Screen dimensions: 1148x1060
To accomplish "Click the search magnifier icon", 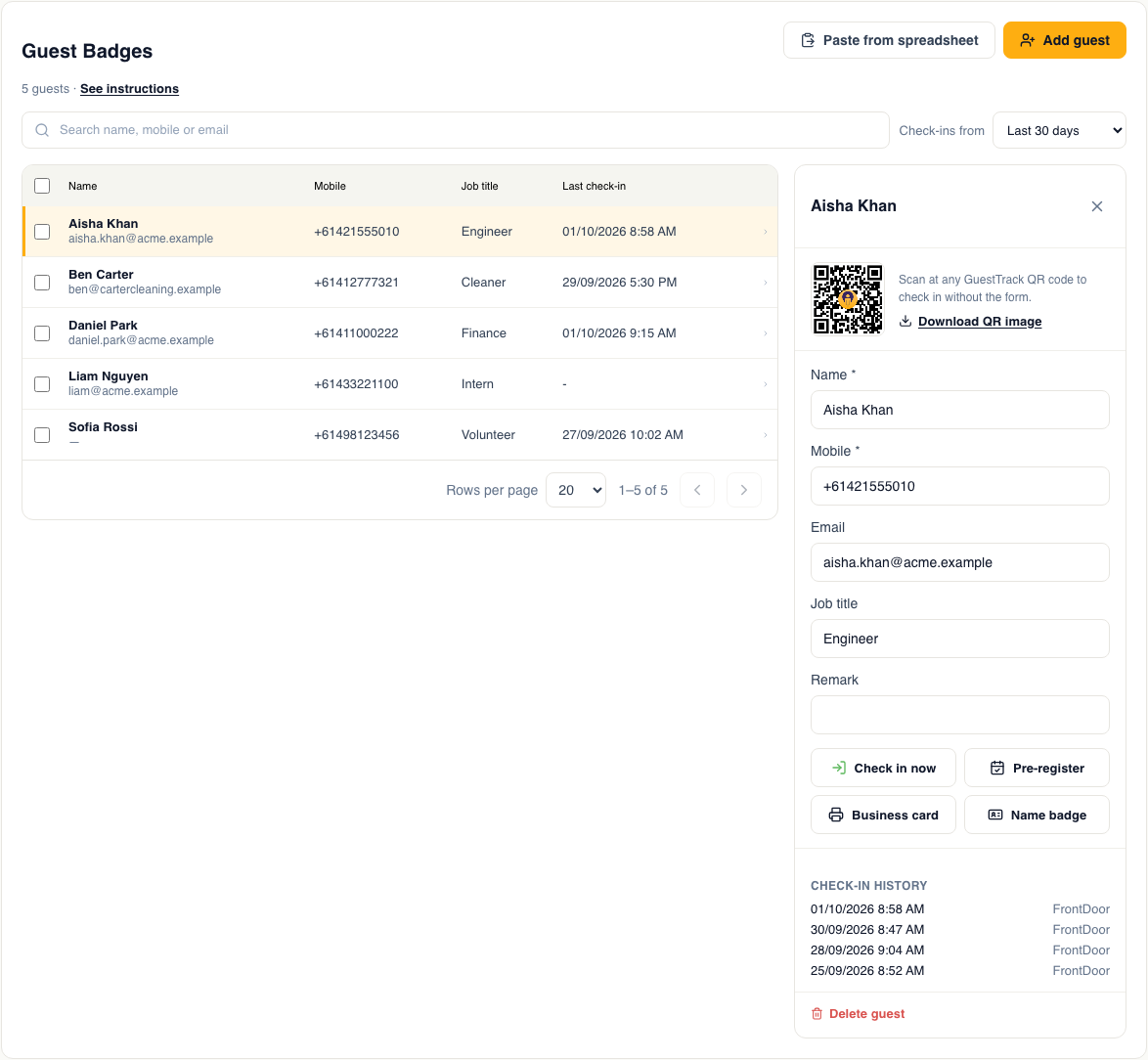I will click(42, 130).
